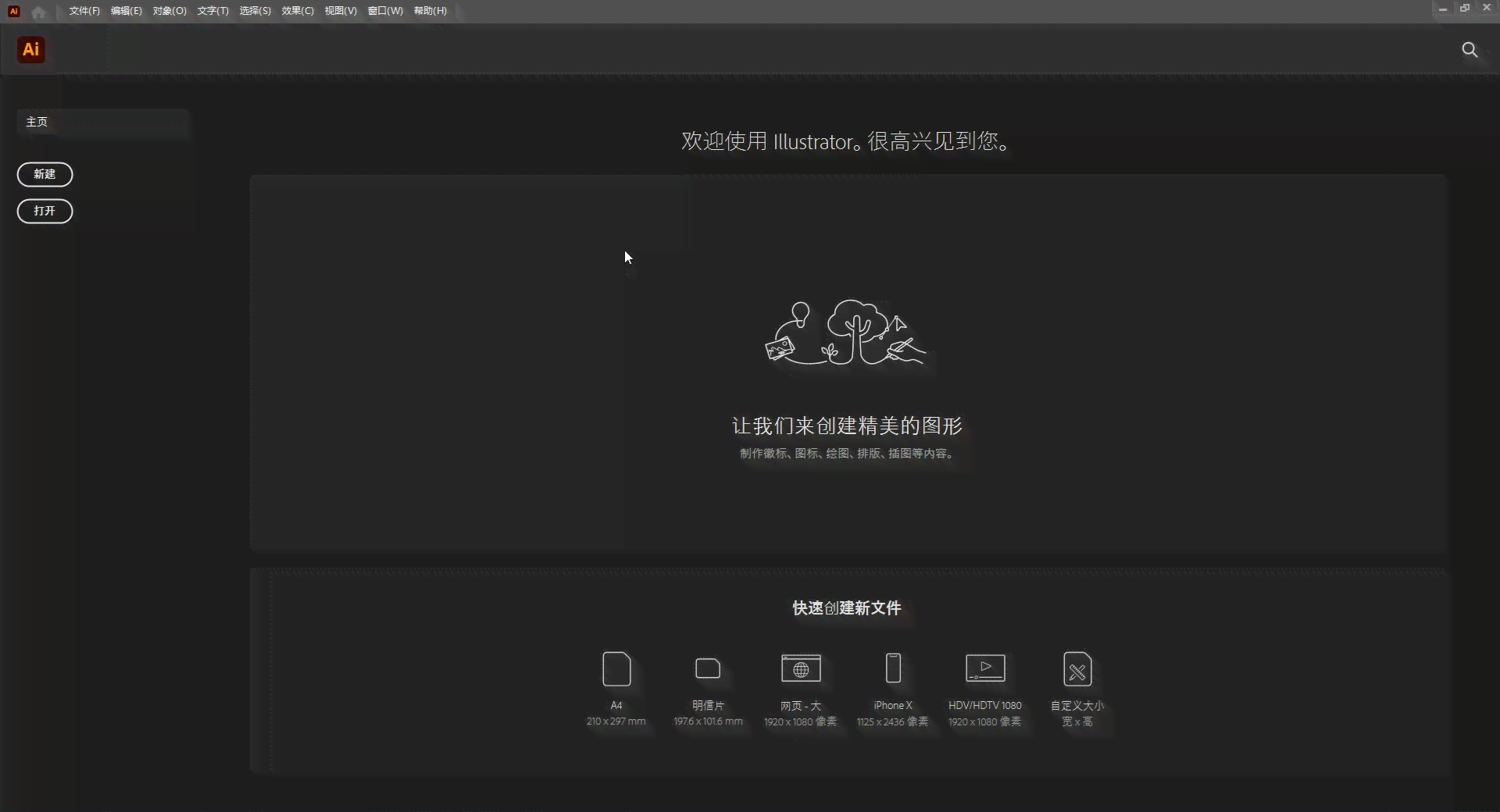Open the 帮助(H) menu
The image size is (1500, 812).
430,11
